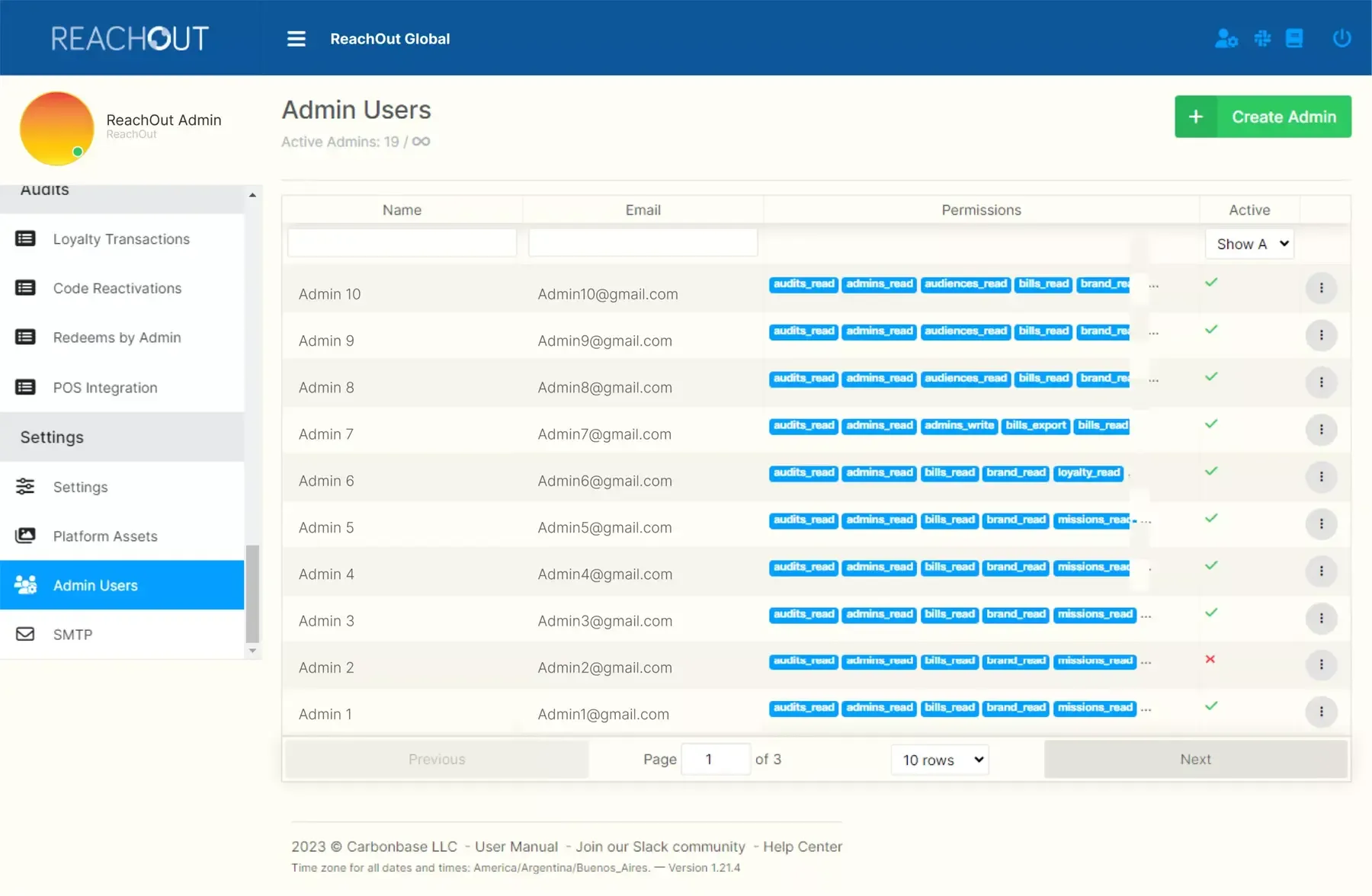Open the three-dot menu for Admin 6
Viewport: 1372px width, 896px height.
coord(1321,477)
